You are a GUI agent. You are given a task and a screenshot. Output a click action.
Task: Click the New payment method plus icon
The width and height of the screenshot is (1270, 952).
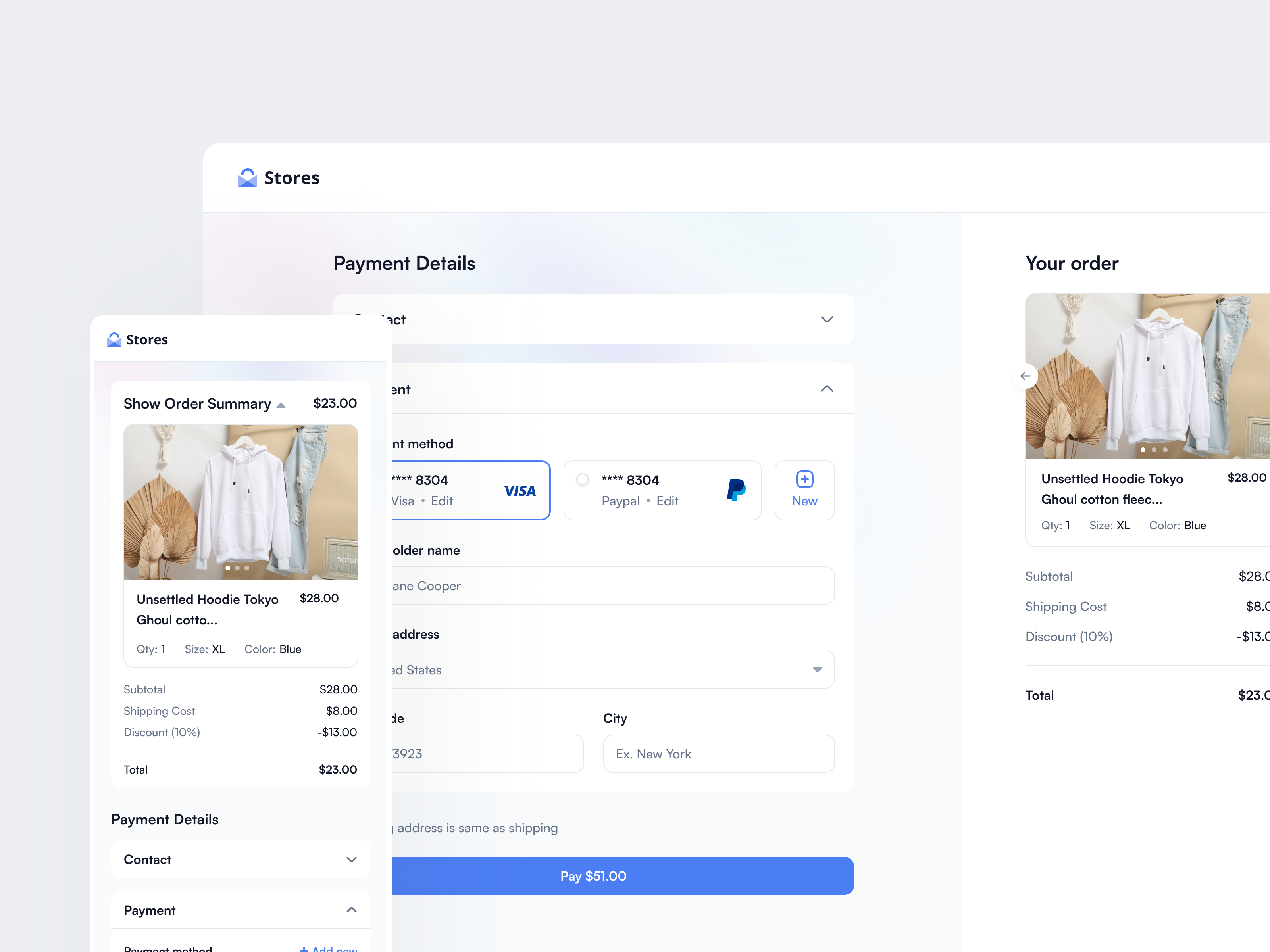(804, 479)
